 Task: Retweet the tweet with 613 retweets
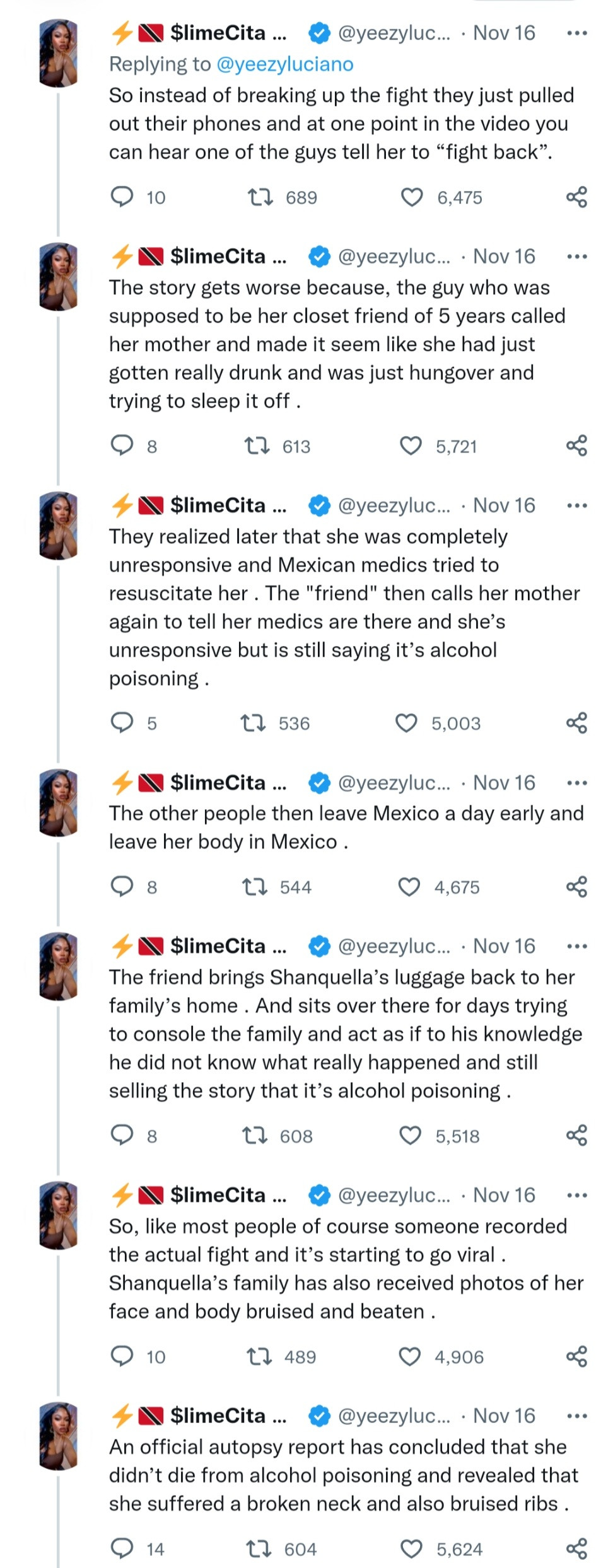[x=257, y=446]
